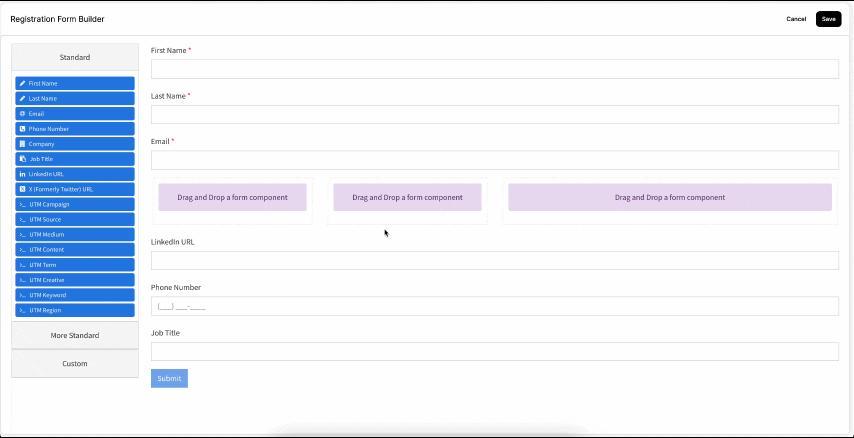The image size is (854, 438).
Task: Focus the First Name text field
Action: pyautogui.click(x=494, y=69)
